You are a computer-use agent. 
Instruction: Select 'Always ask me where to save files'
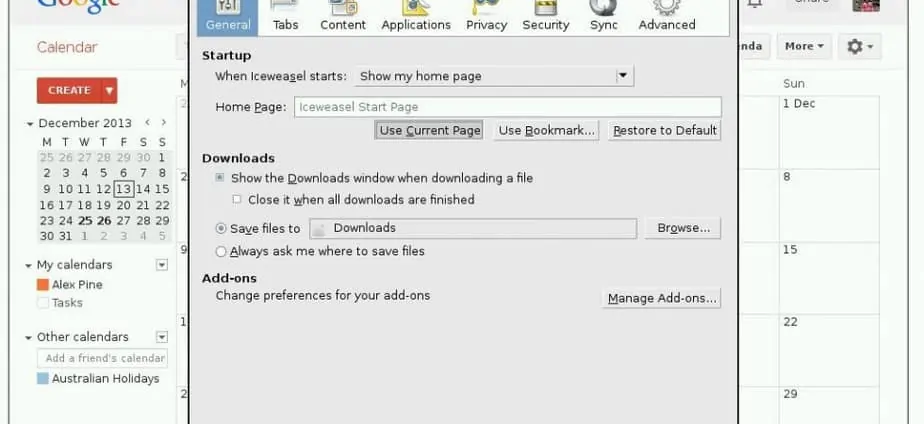tap(221, 252)
